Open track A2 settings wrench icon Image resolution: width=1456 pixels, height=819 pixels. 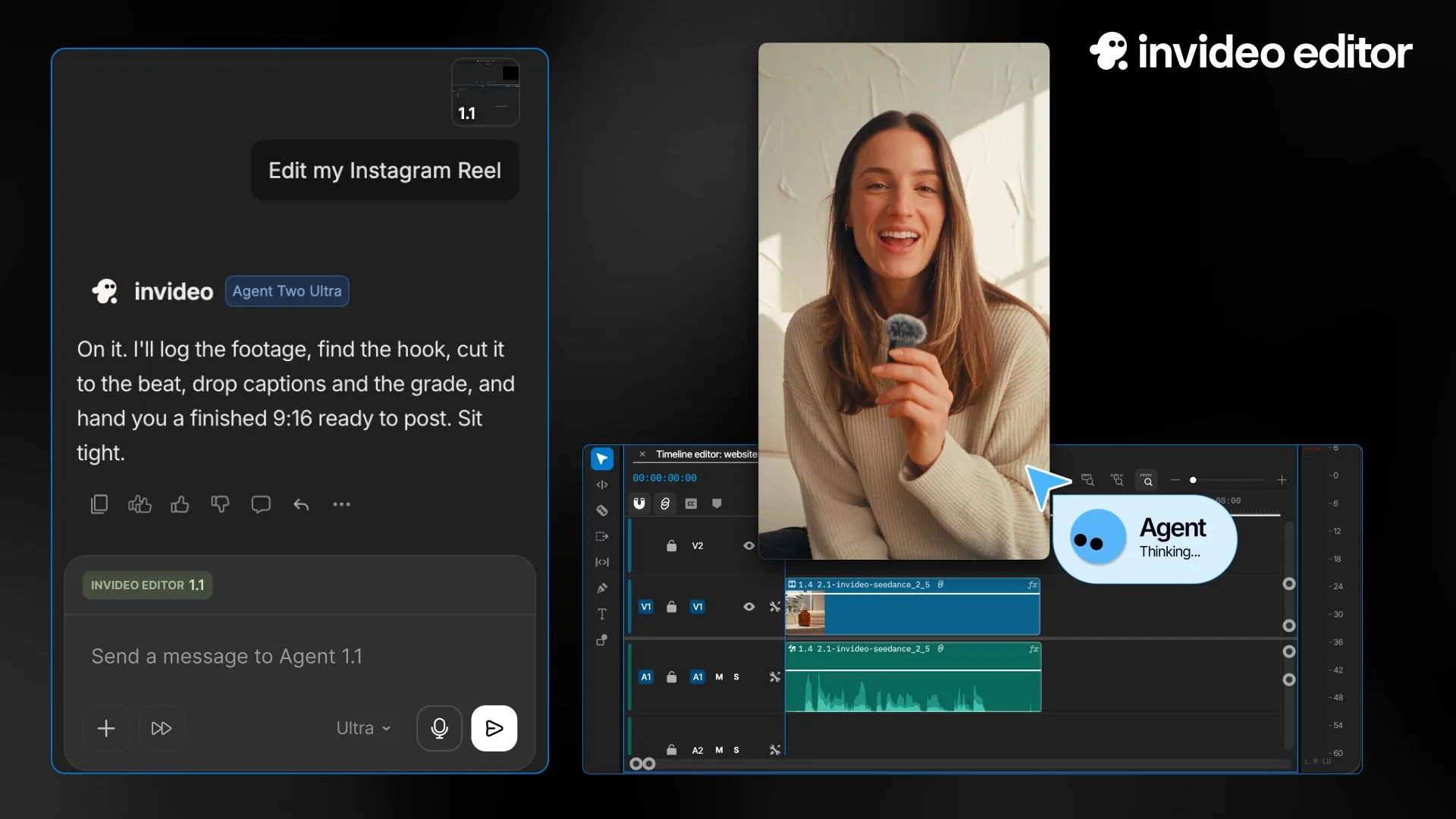pyautogui.click(x=774, y=750)
